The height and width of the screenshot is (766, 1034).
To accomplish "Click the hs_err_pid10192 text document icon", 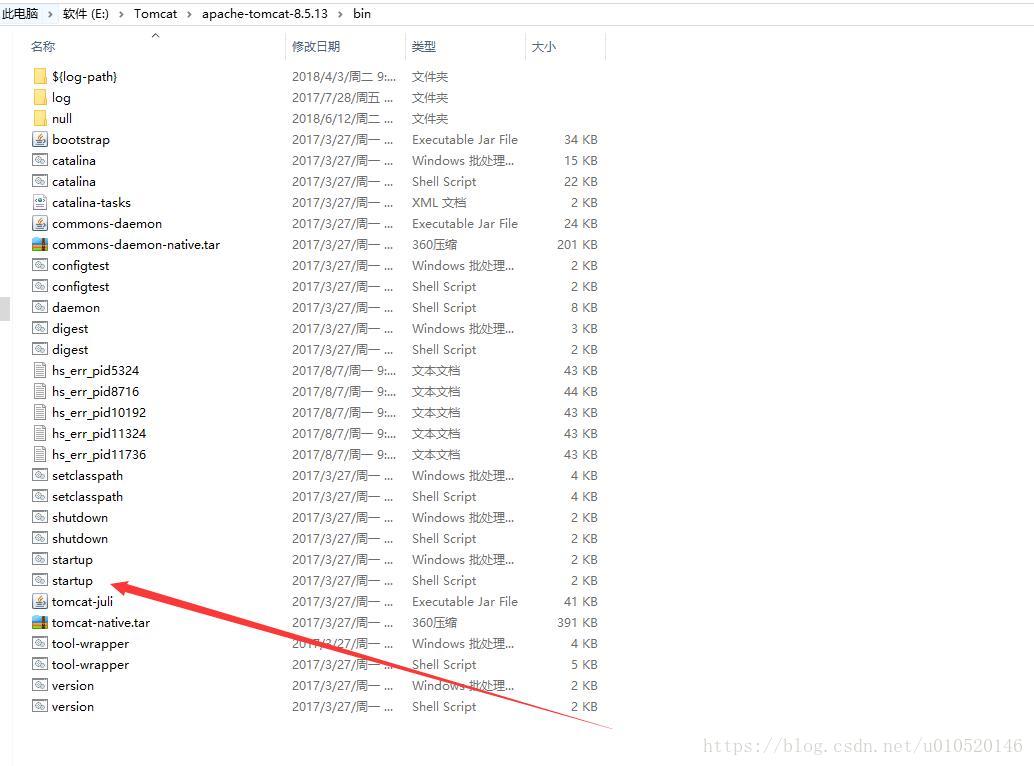I will coord(40,413).
